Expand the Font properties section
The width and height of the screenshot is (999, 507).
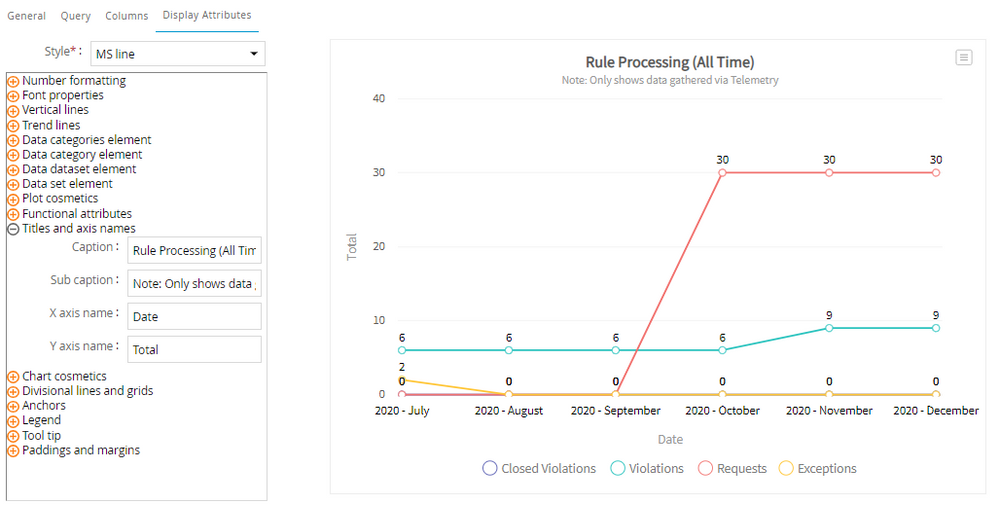click(x=13, y=96)
